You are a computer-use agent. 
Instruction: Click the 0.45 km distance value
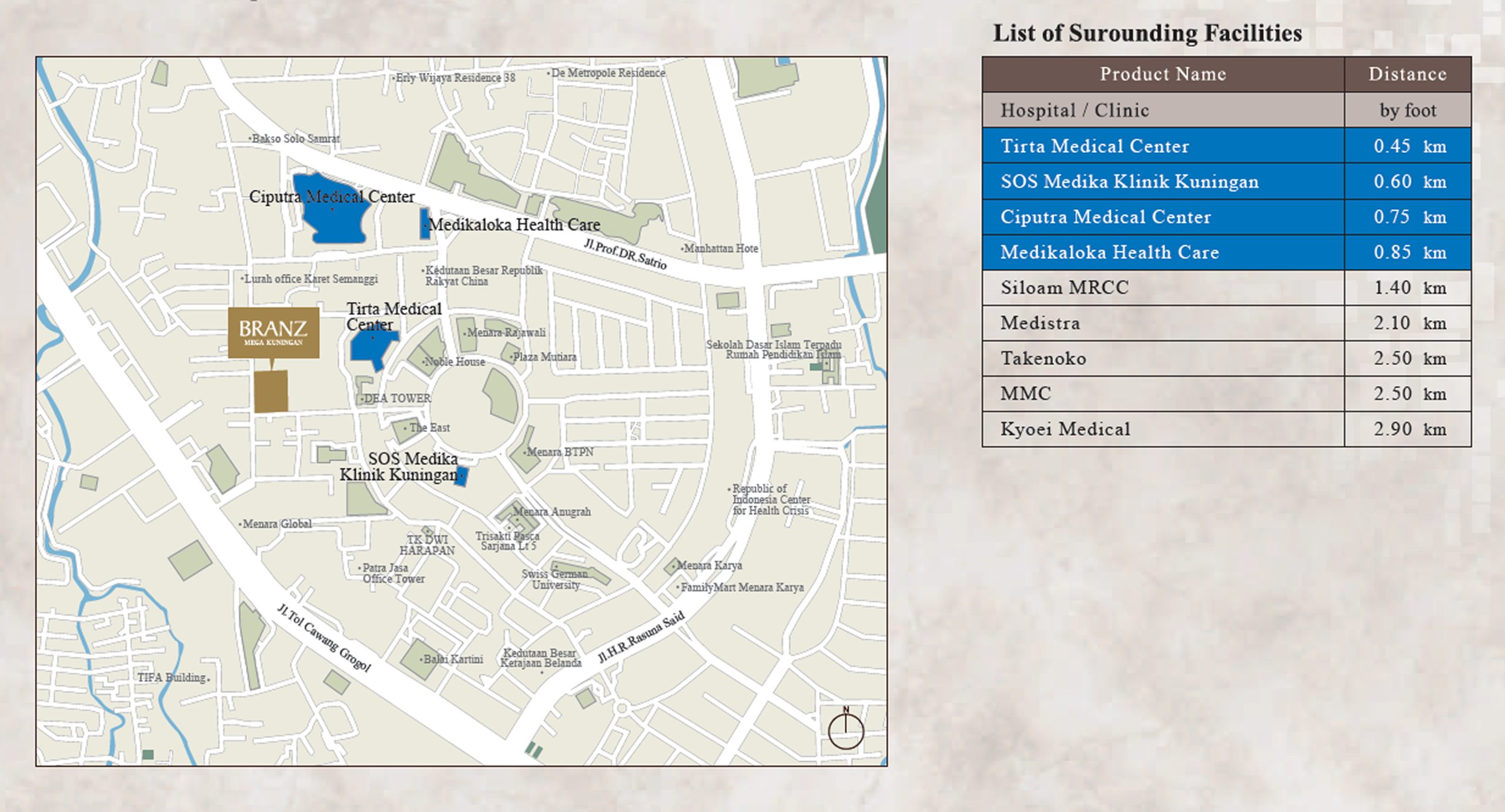(1410, 146)
